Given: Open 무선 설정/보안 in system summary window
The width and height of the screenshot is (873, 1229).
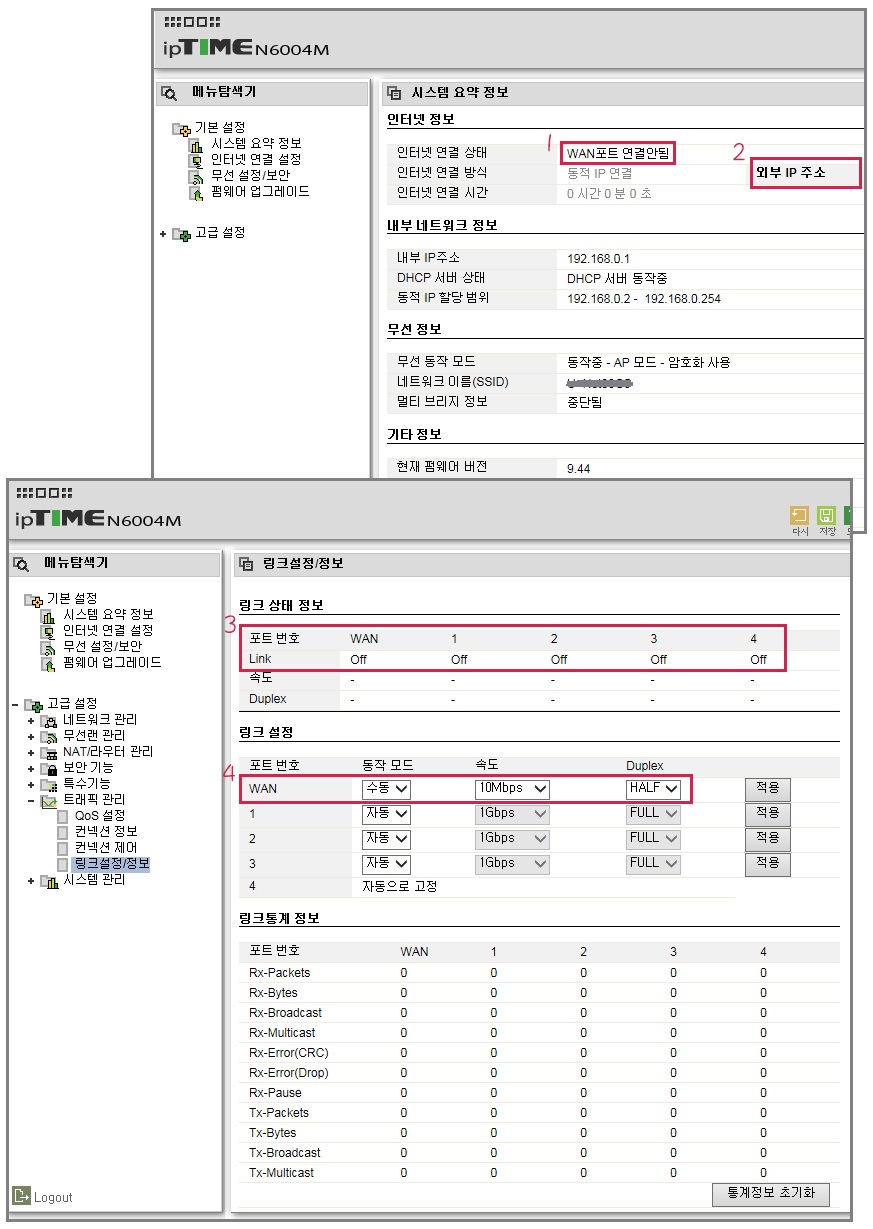Looking at the screenshot, I should tap(250, 175).
